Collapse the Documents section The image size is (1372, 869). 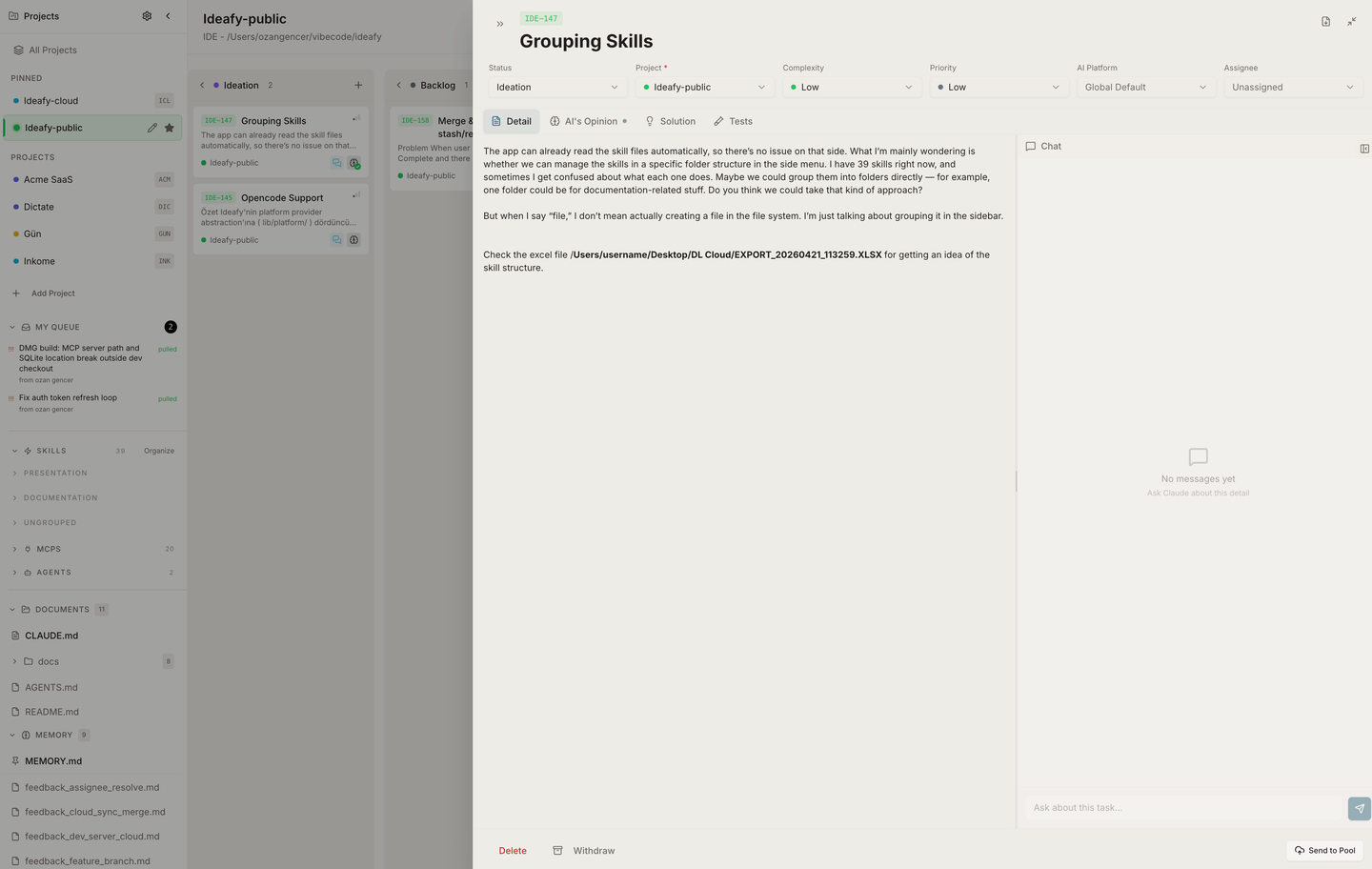point(12,610)
